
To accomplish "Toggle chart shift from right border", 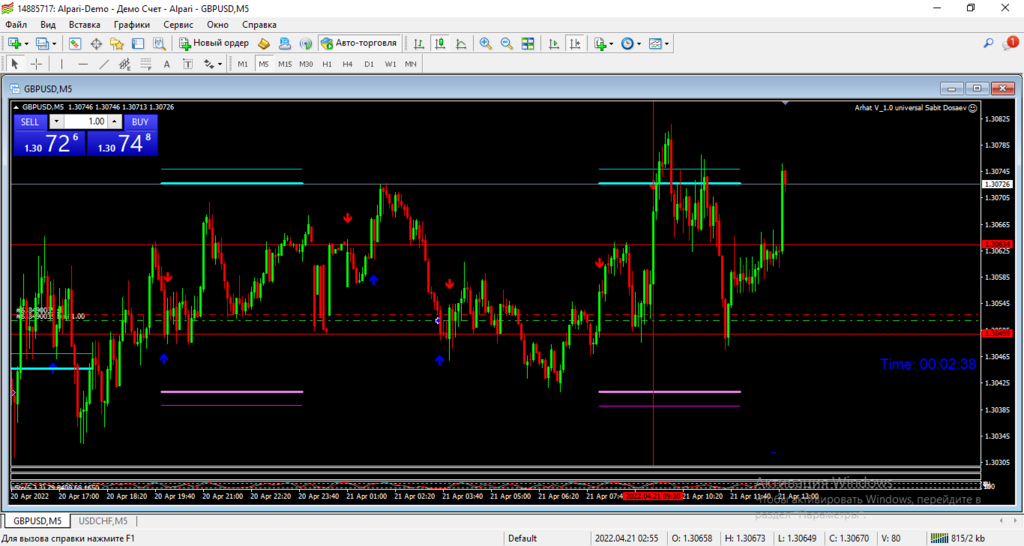I will [575, 44].
